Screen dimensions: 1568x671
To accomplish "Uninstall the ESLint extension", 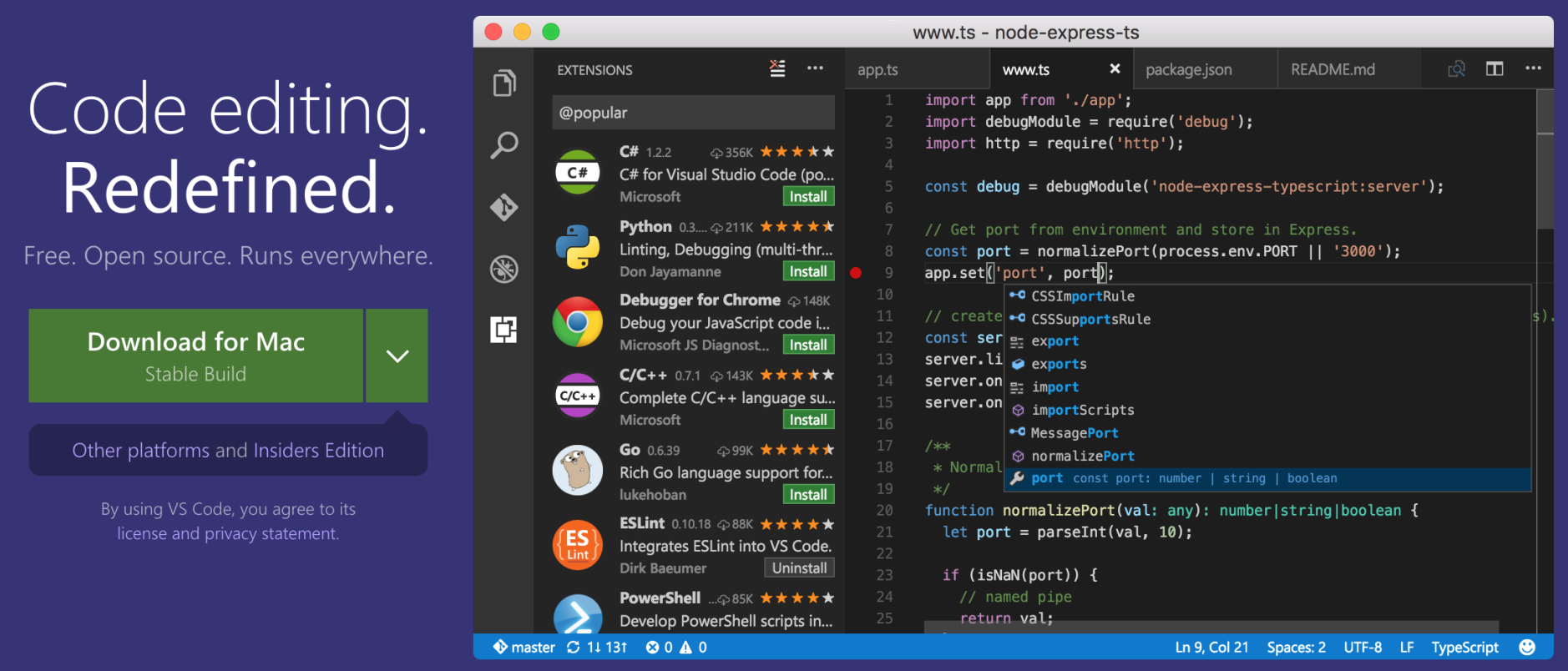I will point(799,568).
